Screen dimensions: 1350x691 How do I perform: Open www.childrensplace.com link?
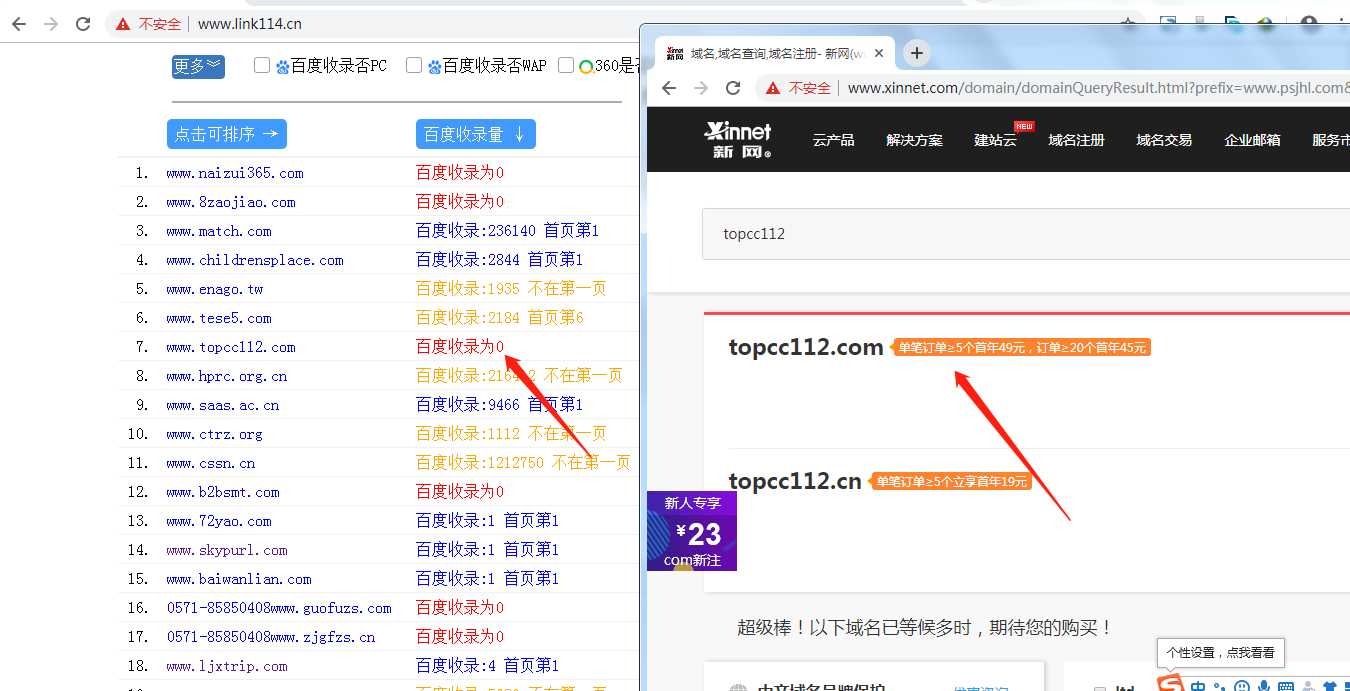(255, 260)
